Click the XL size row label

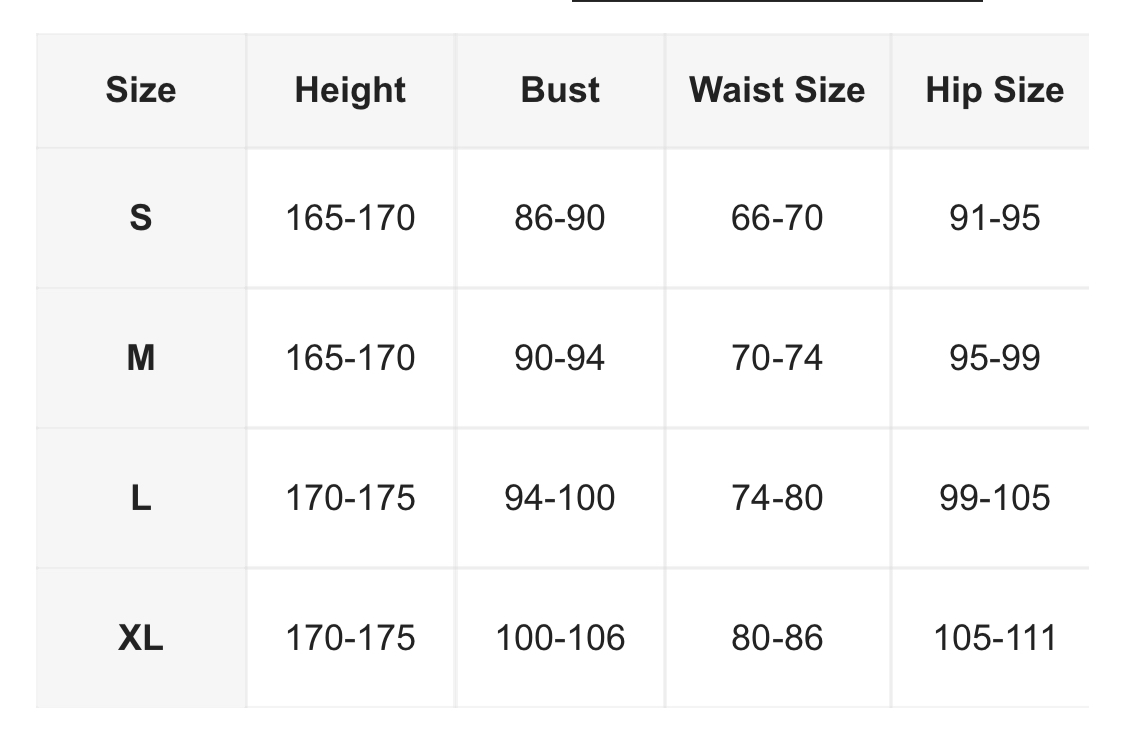coord(141,638)
